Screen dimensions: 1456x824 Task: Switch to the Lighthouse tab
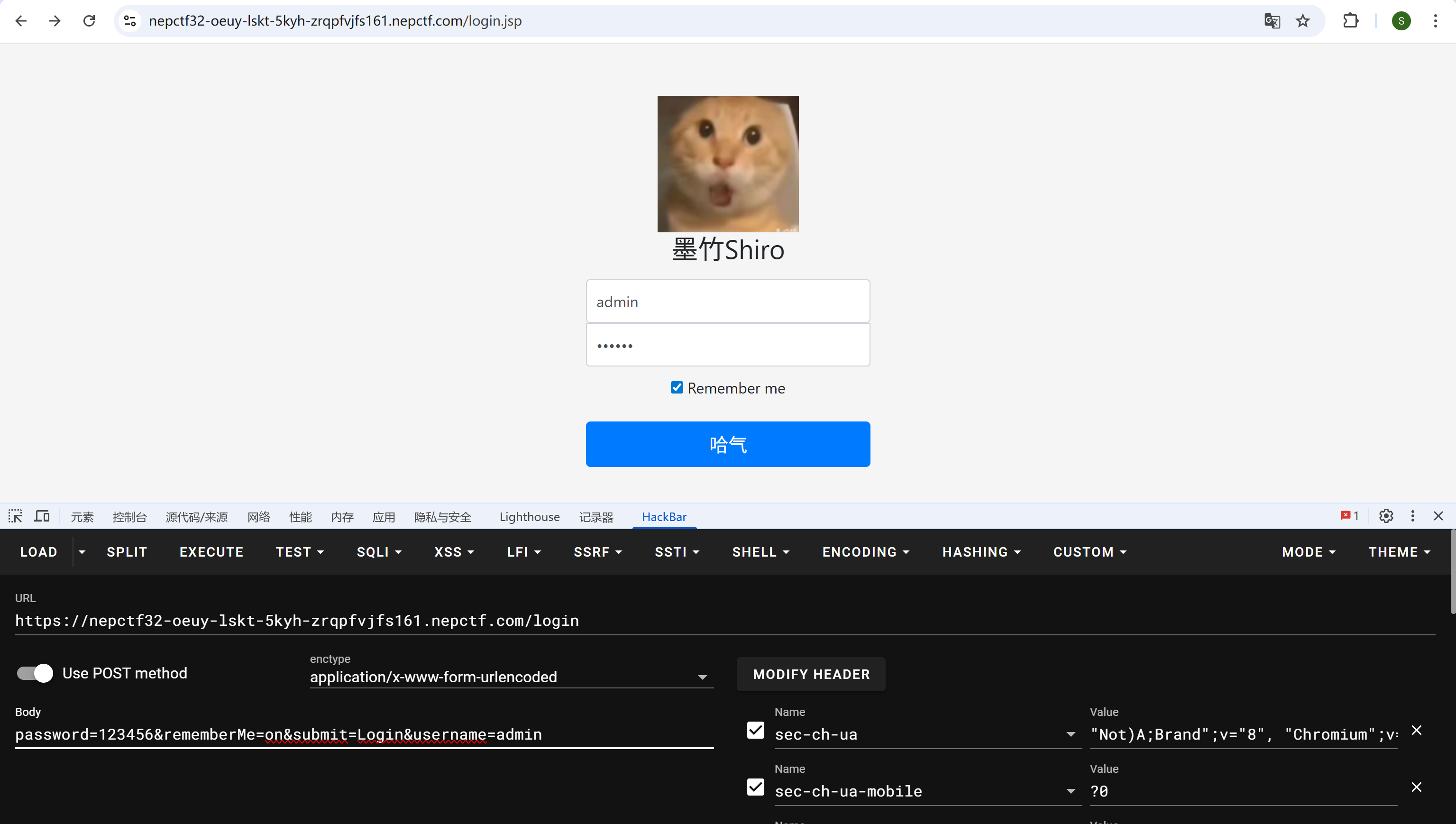pos(530,517)
